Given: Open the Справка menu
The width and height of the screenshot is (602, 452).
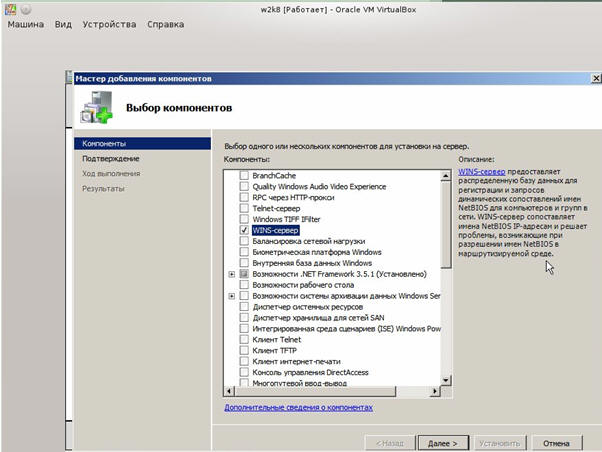Looking at the screenshot, I should [x=165, y=25].
